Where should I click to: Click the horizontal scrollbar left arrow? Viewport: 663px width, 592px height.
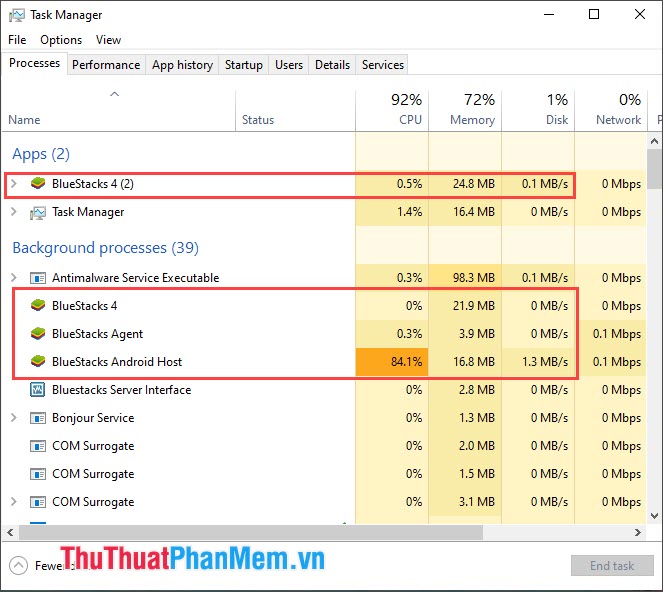click(x=10, y=532)
